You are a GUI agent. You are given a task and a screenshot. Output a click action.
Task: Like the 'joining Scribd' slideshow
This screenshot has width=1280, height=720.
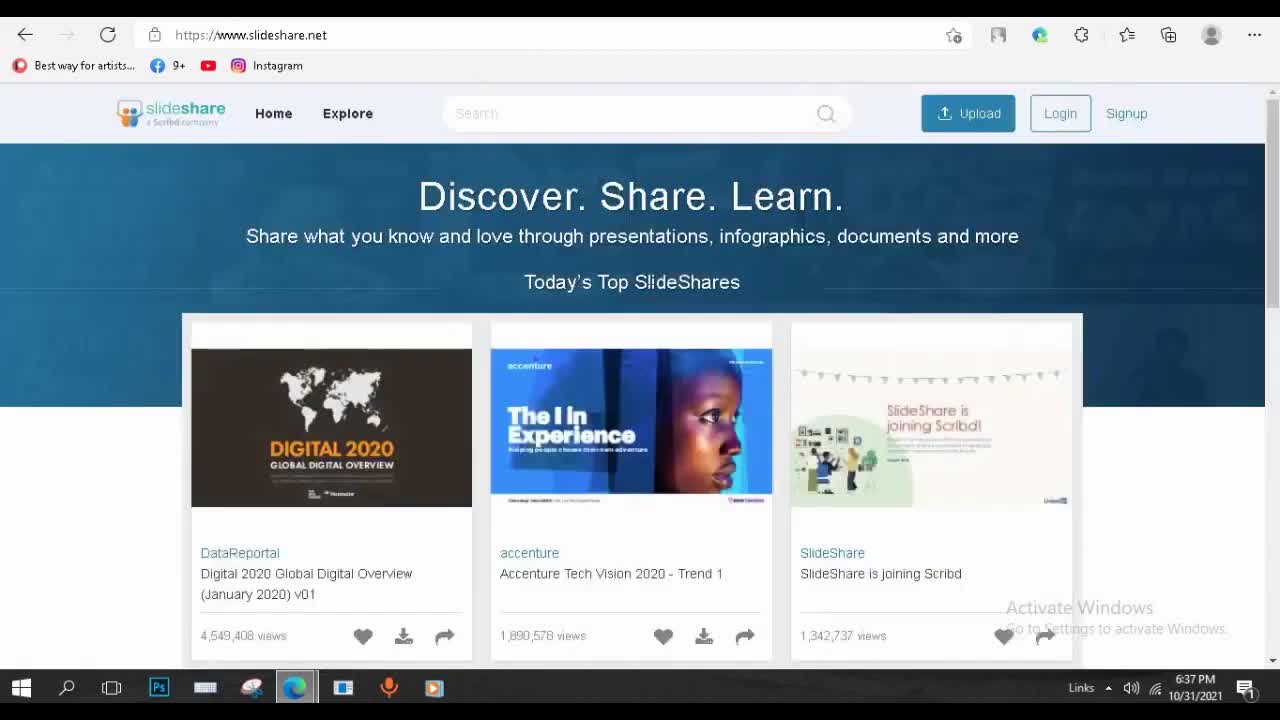[1004, 636]
